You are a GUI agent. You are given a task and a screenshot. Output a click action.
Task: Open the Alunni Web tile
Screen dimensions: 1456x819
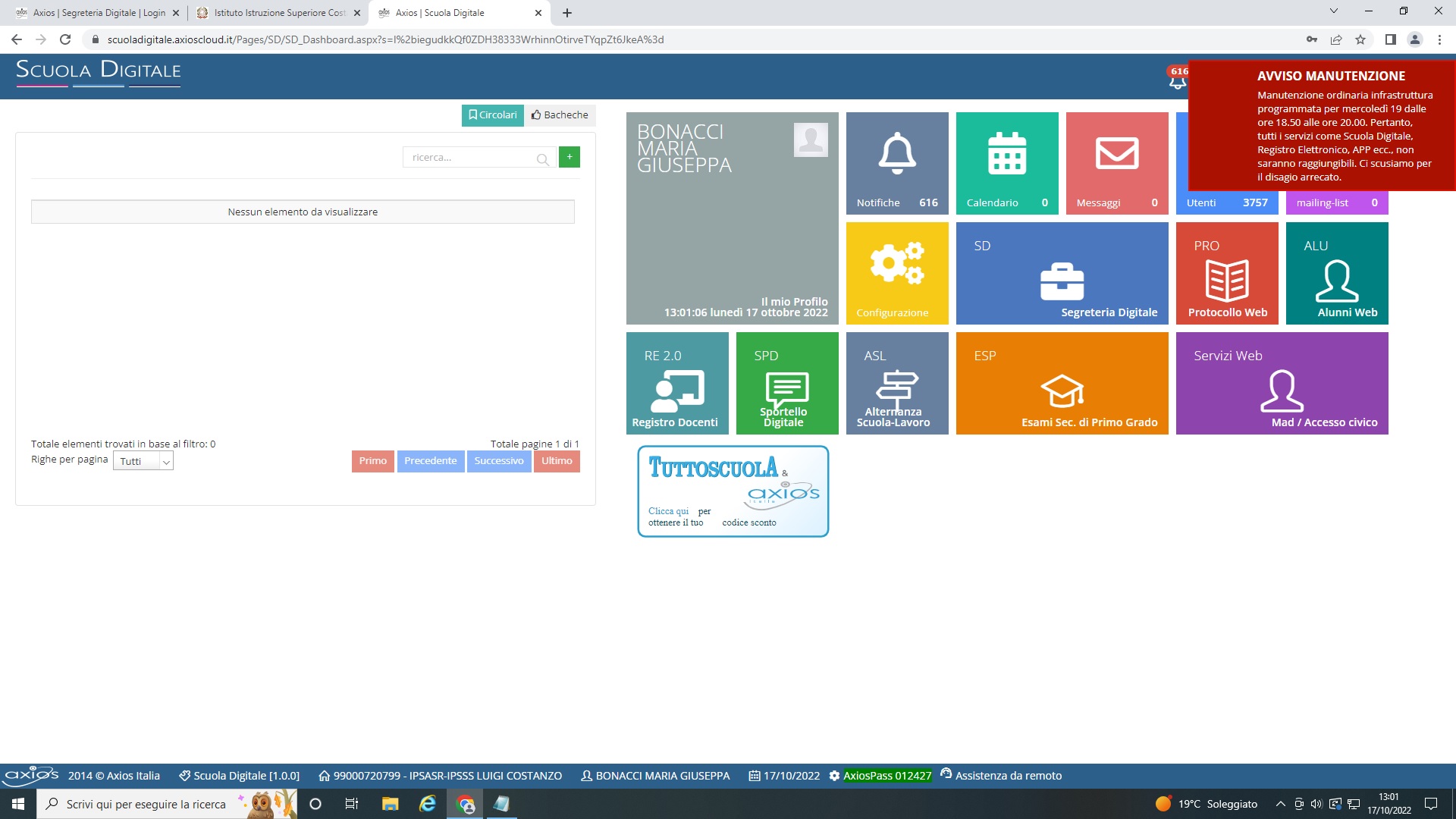pyautogui.click(x=1337, y=273)
